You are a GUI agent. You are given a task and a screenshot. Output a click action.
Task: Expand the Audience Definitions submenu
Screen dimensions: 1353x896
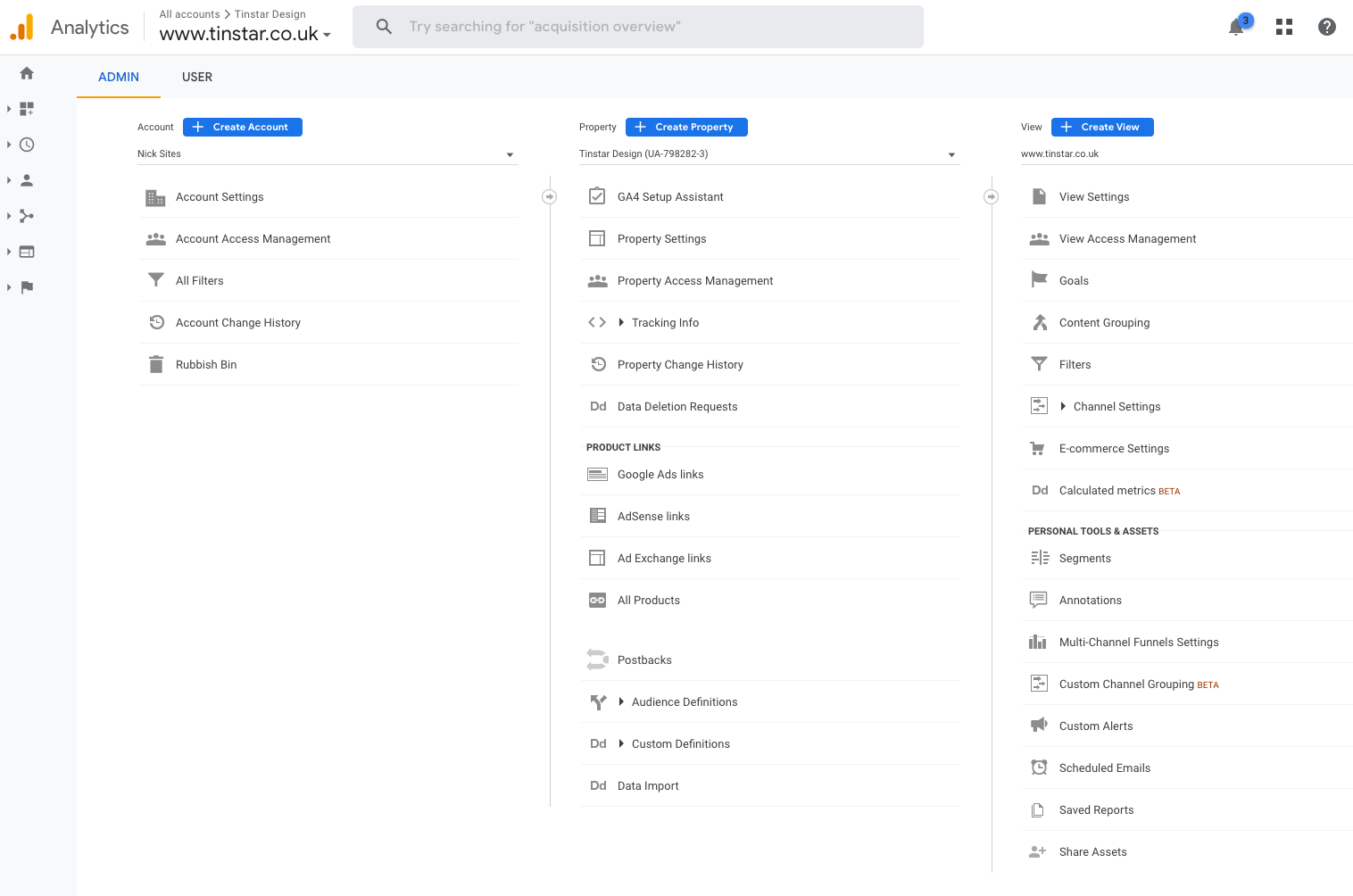pyautogui.click(x=621, y=701)
